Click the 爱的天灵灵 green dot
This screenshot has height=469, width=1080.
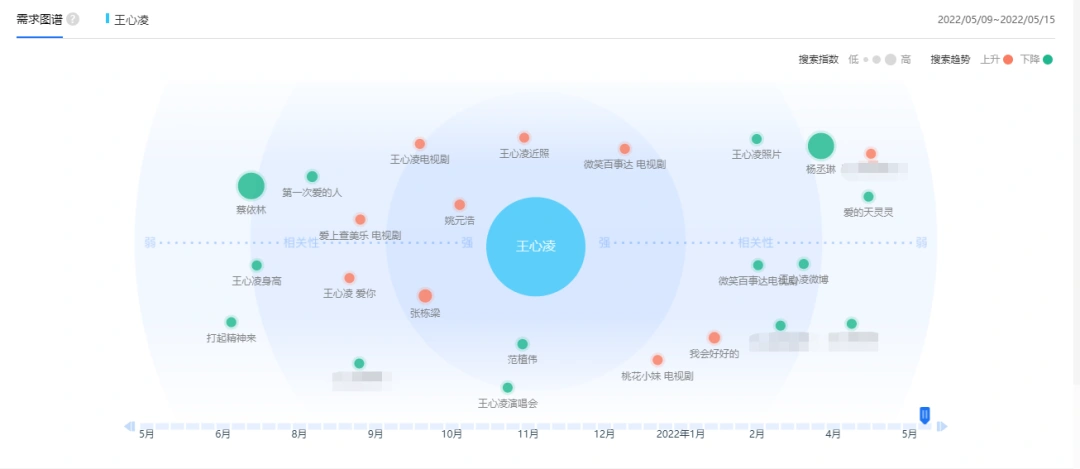pyautogui.click(x=868, y=197)
